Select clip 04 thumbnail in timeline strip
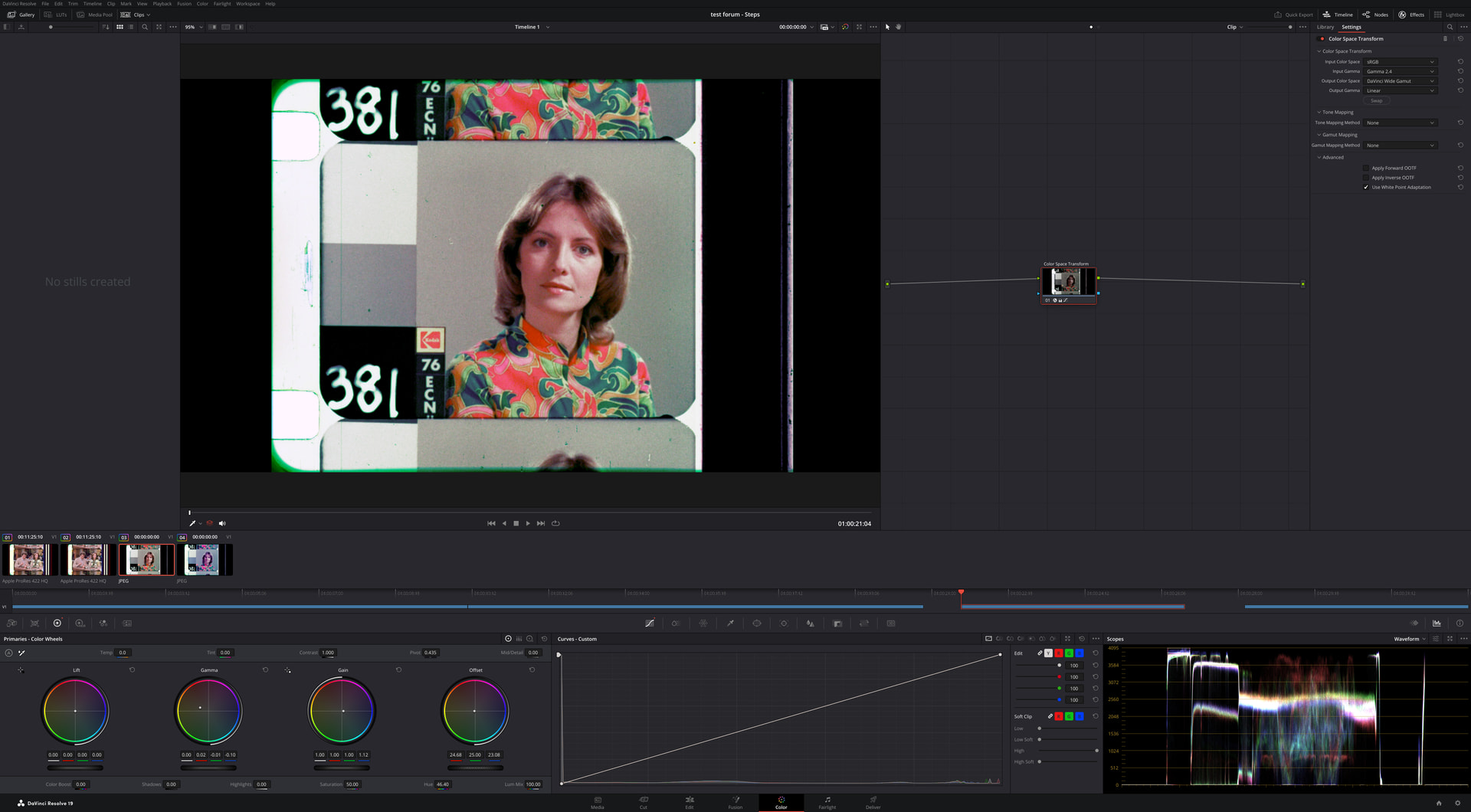The height and width of the screenshot is (812, 1471). click(x=203, y=560)
